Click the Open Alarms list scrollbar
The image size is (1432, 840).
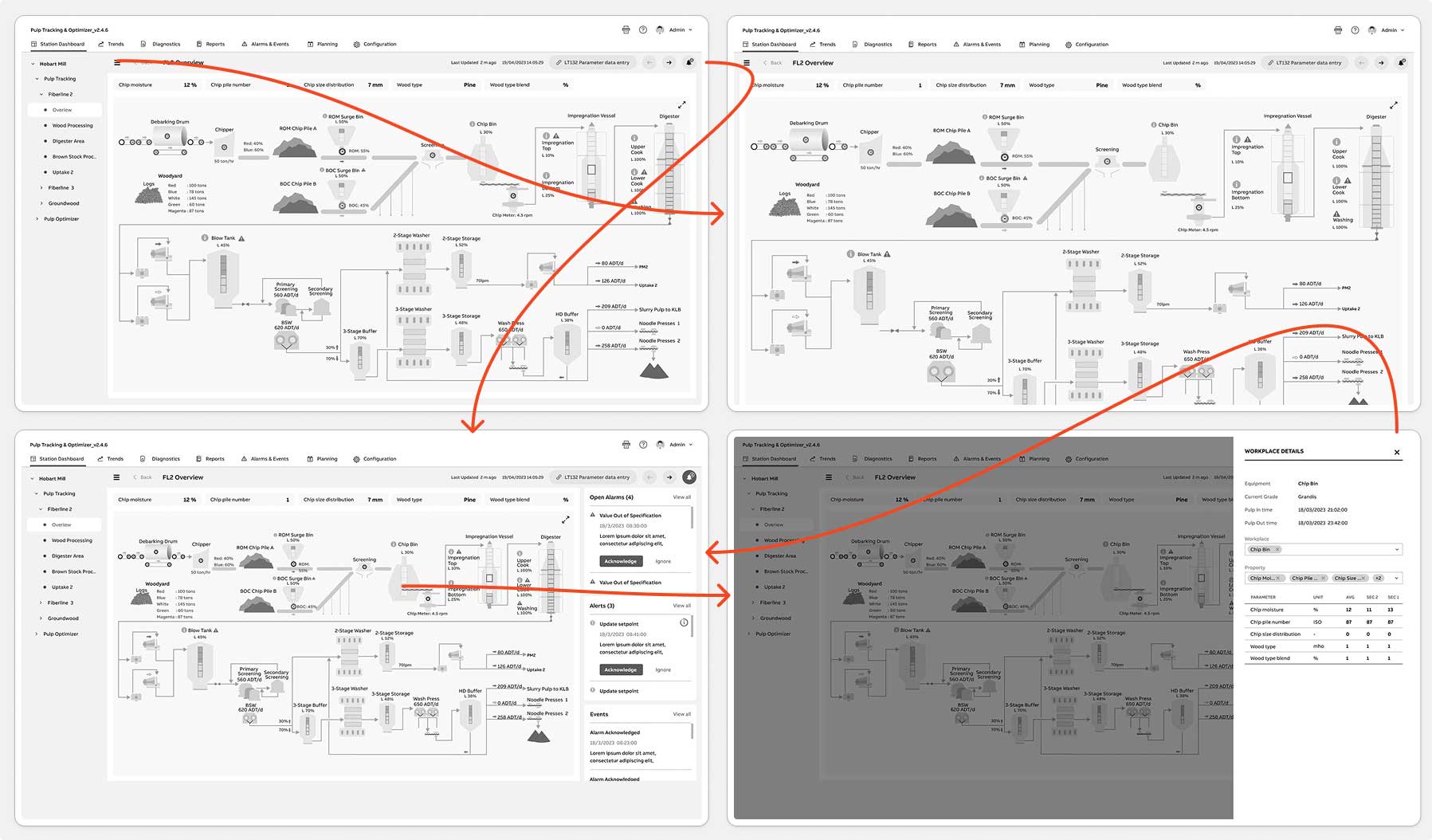click(692, 518)
